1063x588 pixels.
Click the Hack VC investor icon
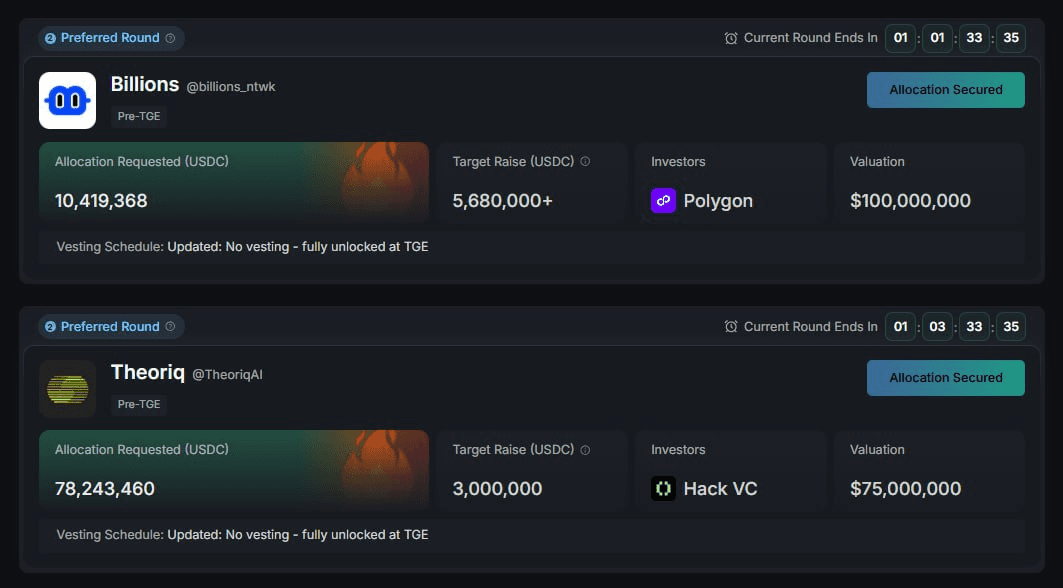coord(663,488)
